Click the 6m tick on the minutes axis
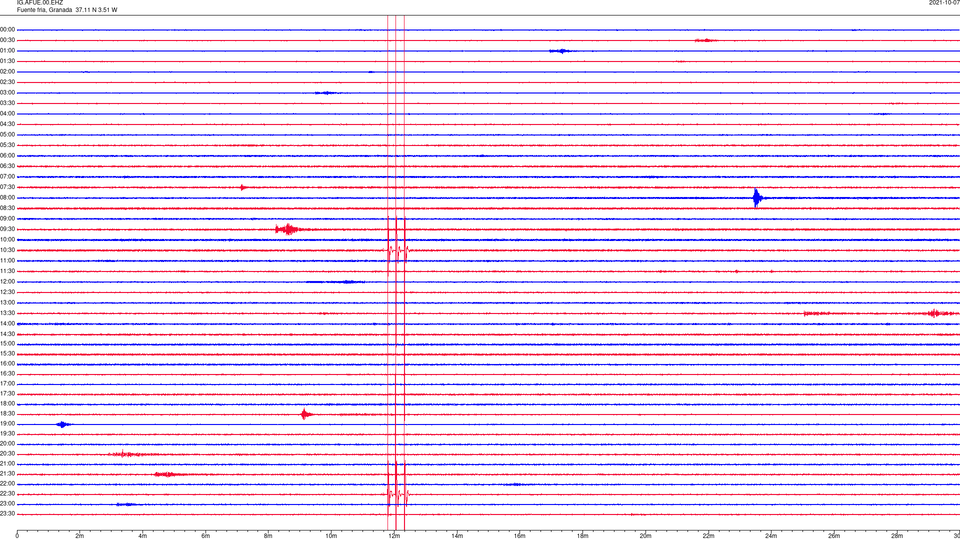The image size is (960, 540). [206, 536]
